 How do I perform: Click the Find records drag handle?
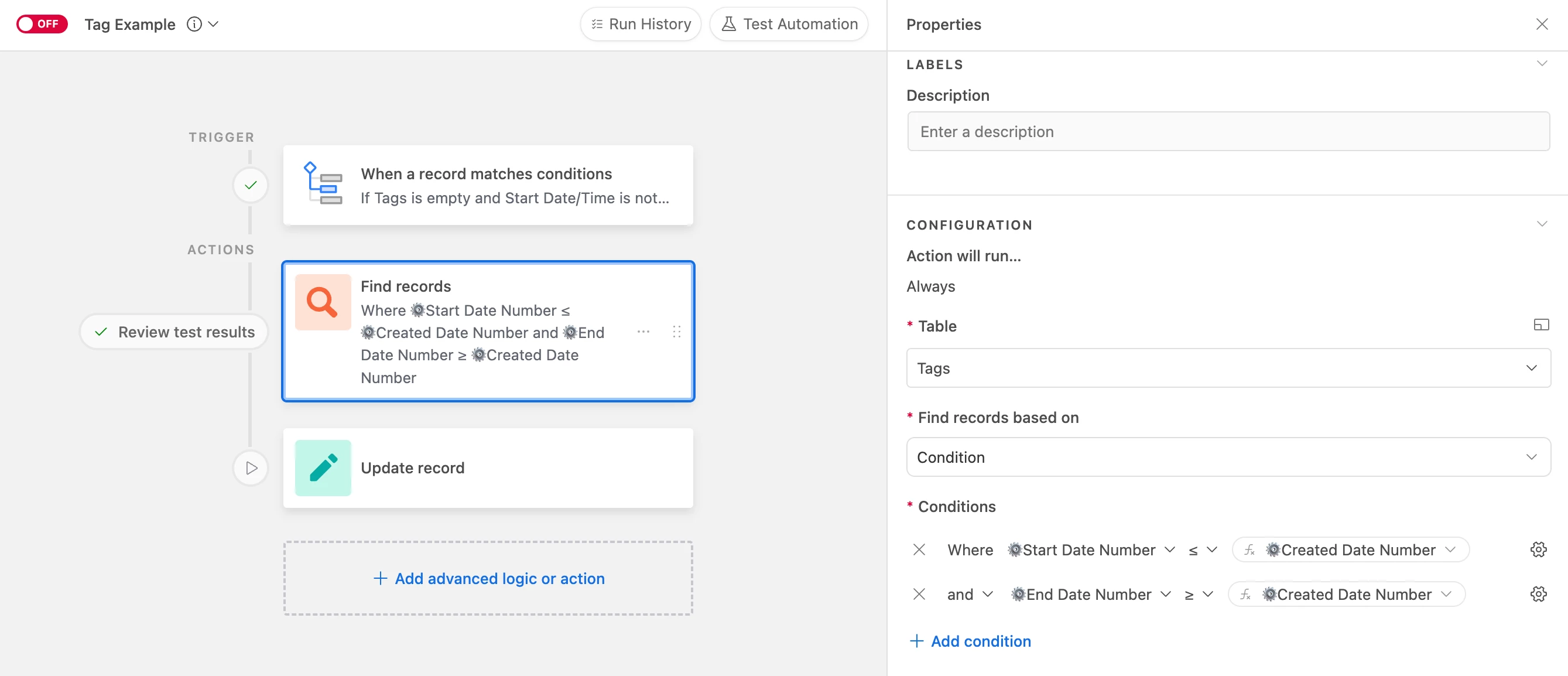(676, 332)
